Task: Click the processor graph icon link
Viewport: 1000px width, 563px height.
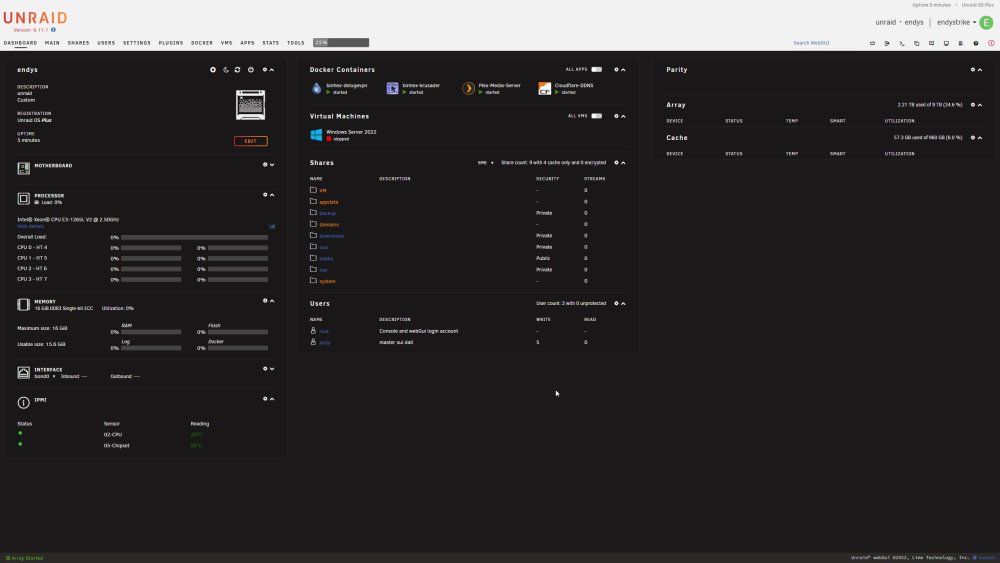Action: 272,226
